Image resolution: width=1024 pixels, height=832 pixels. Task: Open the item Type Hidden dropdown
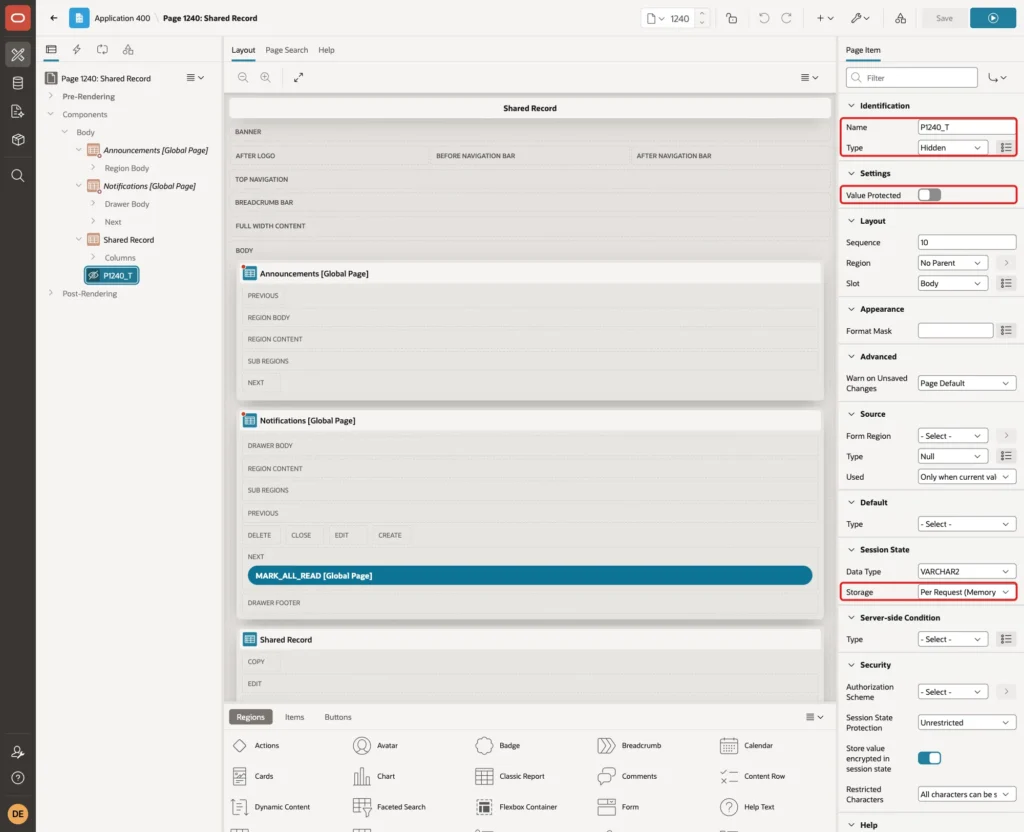[x=952, y=148]
